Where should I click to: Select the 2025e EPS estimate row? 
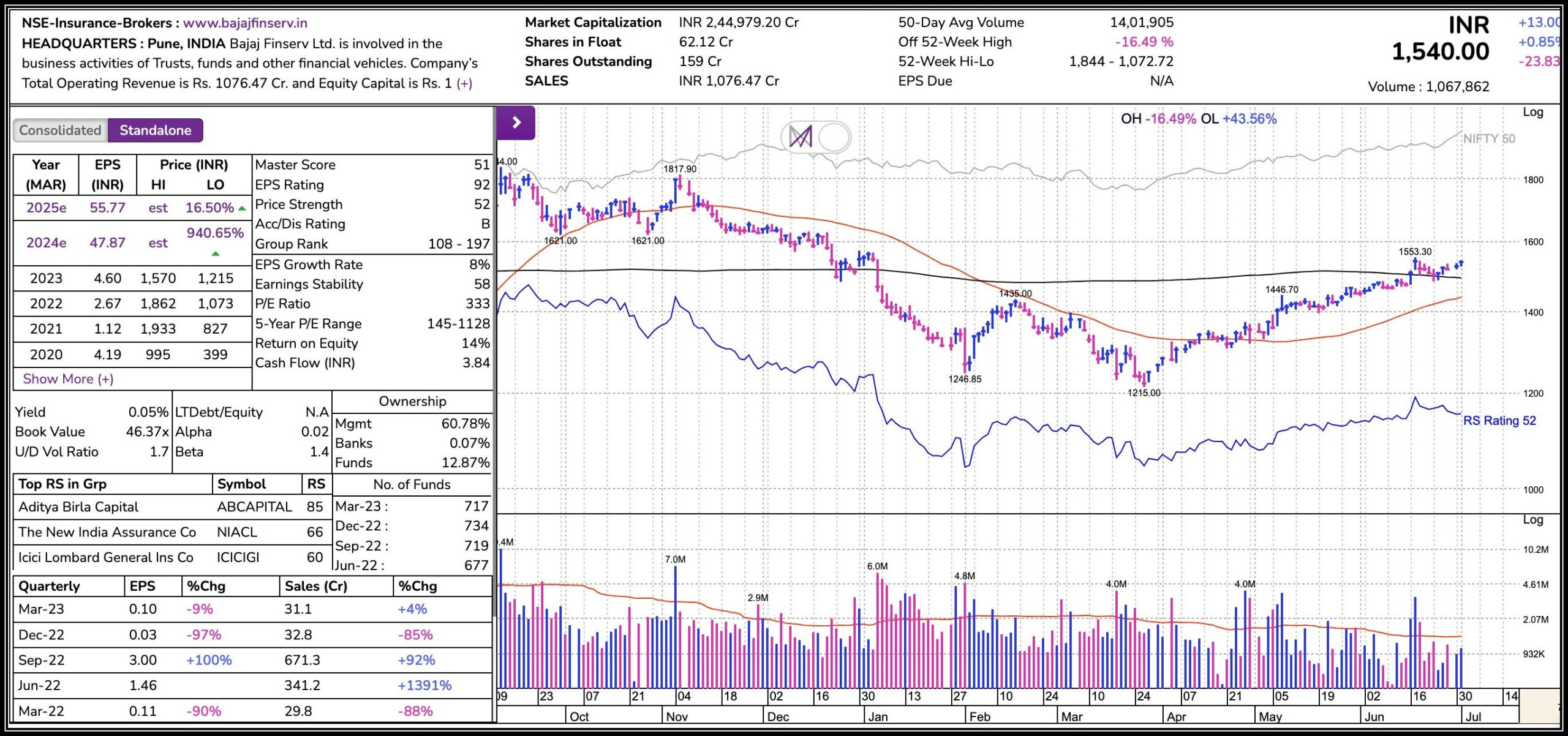[x=132, y=208]
